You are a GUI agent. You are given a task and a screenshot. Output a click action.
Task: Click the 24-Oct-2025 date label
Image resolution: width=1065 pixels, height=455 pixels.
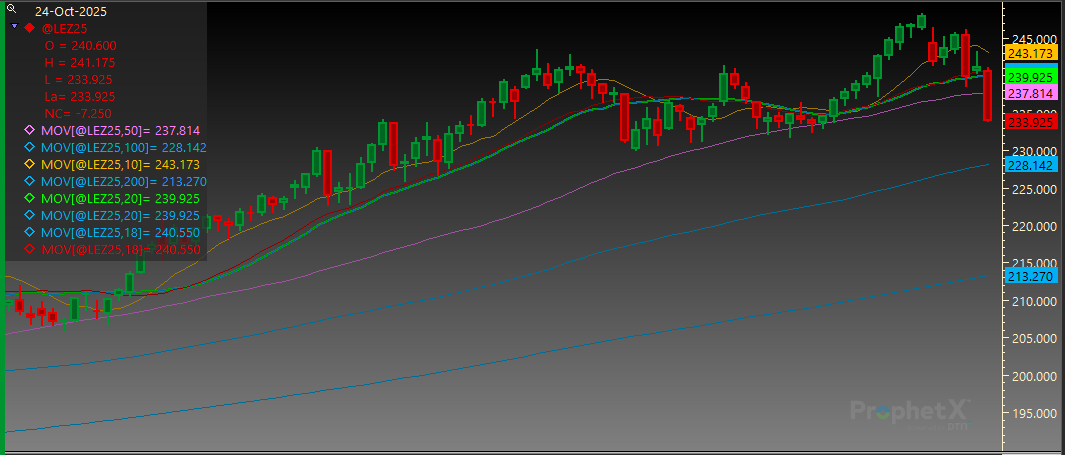click(x=72, y=11)
